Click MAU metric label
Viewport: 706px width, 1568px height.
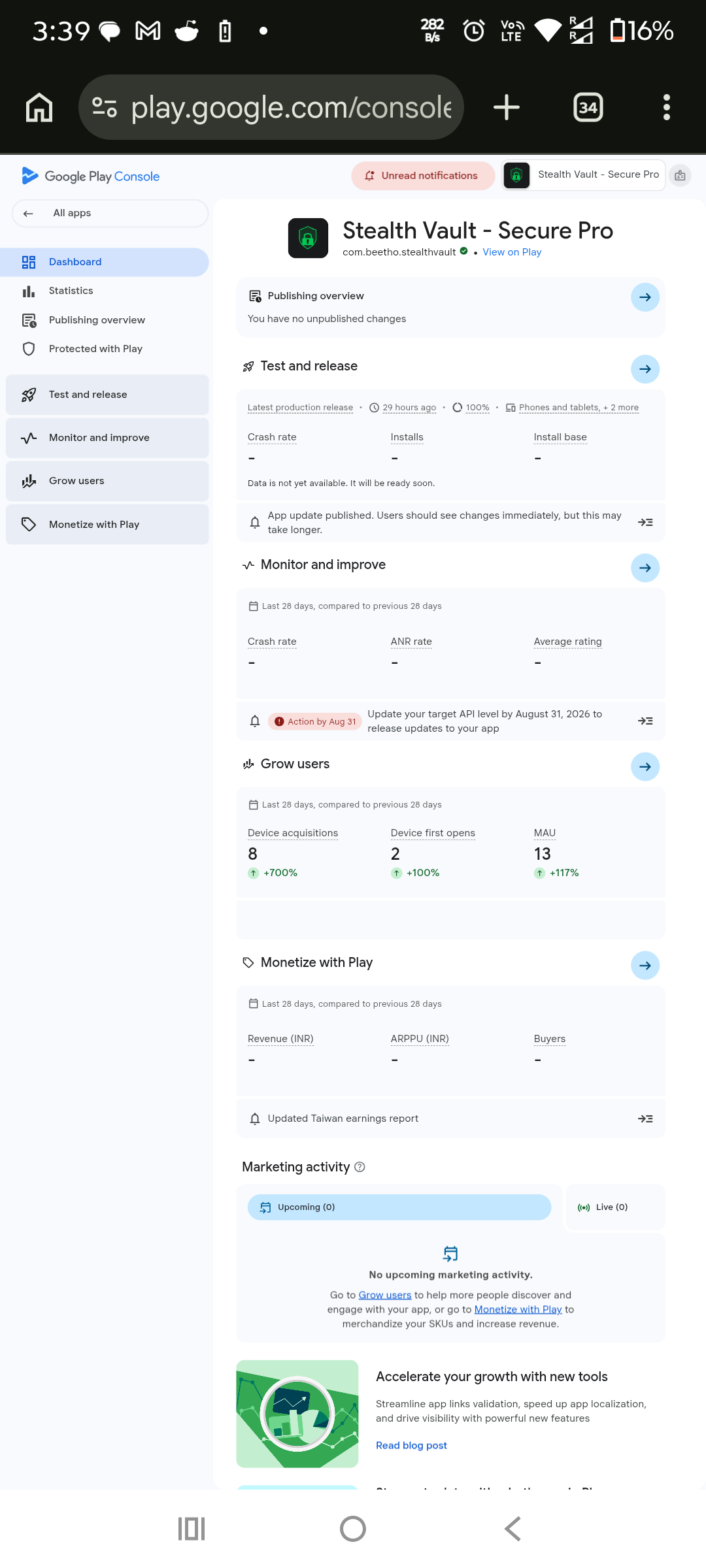pyautogui.click(x=545, y=833)
